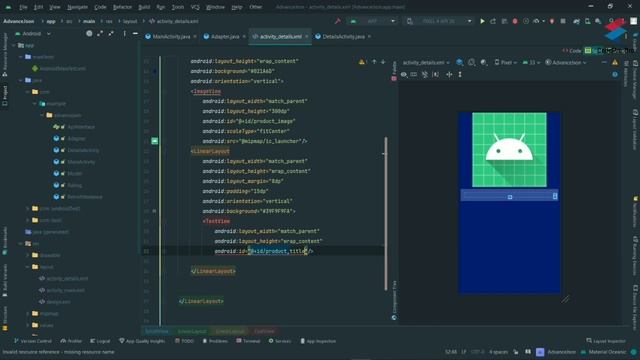The width and height of the screenshot is (640, 360).
Task: Toggle the read-only lock icon in status bar
Action: pos(516,352)
